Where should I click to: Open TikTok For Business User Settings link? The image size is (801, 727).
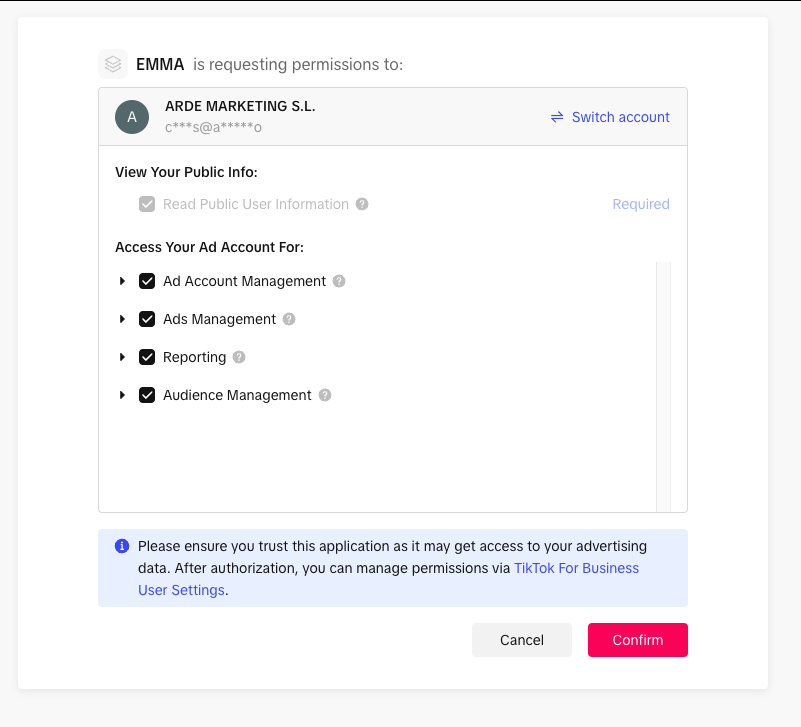click(x=576, y=568)
